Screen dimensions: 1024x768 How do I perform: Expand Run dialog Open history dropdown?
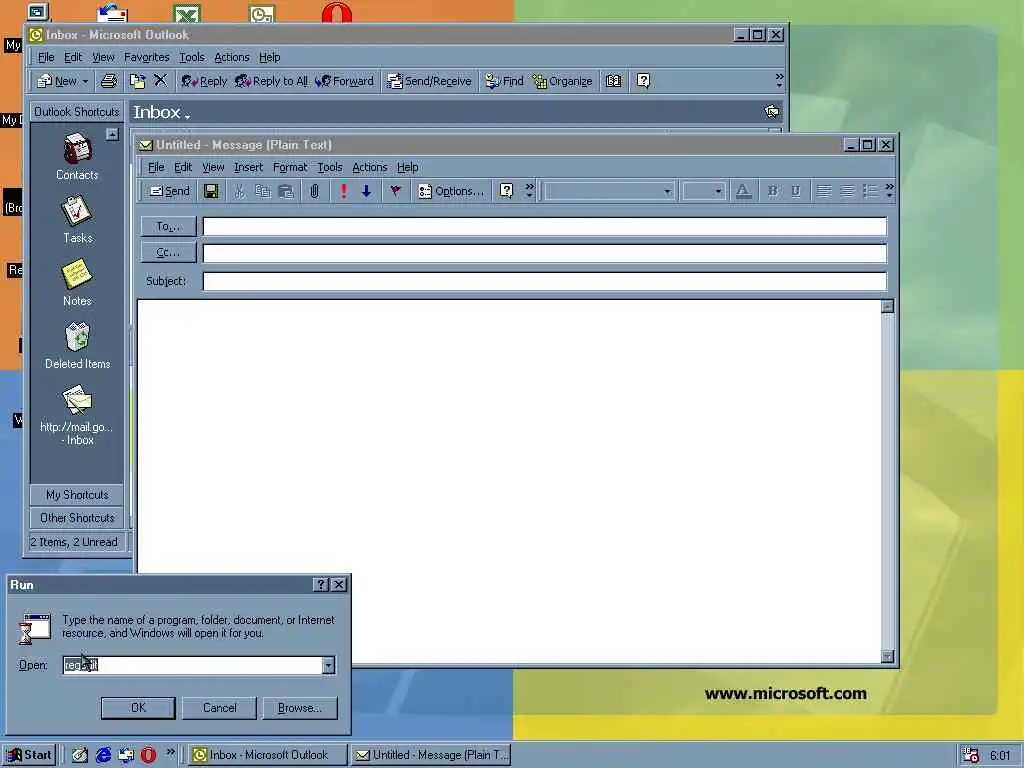pyautogui.click(x=328, y=665)
